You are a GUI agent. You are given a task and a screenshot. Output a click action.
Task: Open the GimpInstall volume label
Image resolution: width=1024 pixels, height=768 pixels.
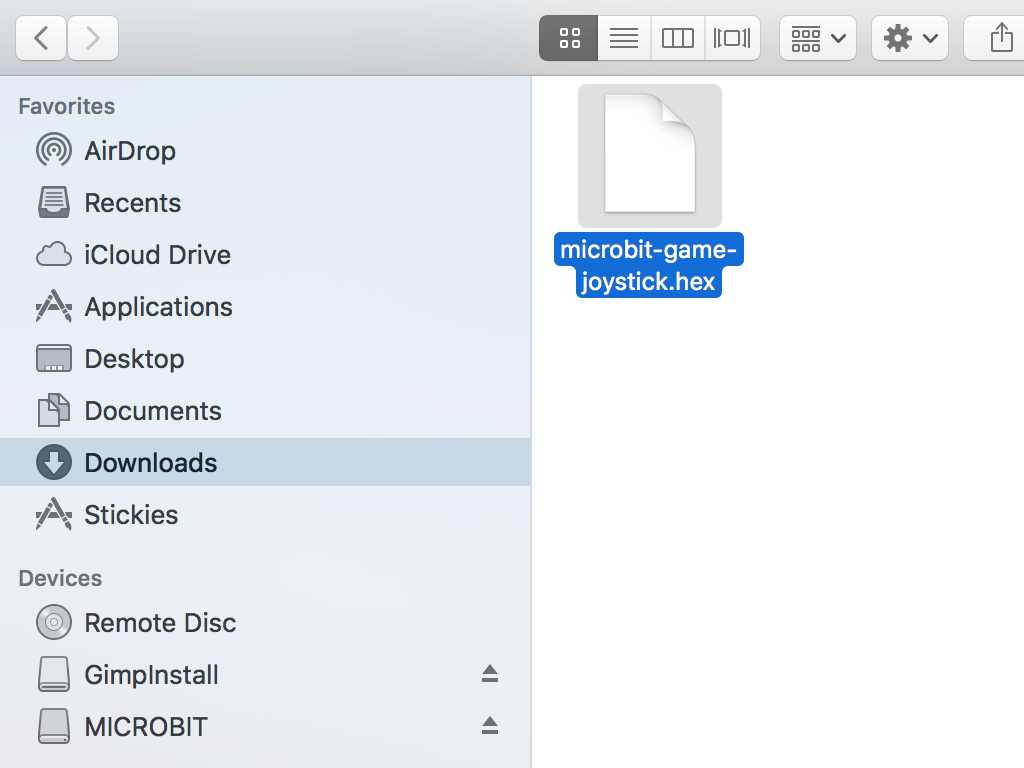point(152,675)
